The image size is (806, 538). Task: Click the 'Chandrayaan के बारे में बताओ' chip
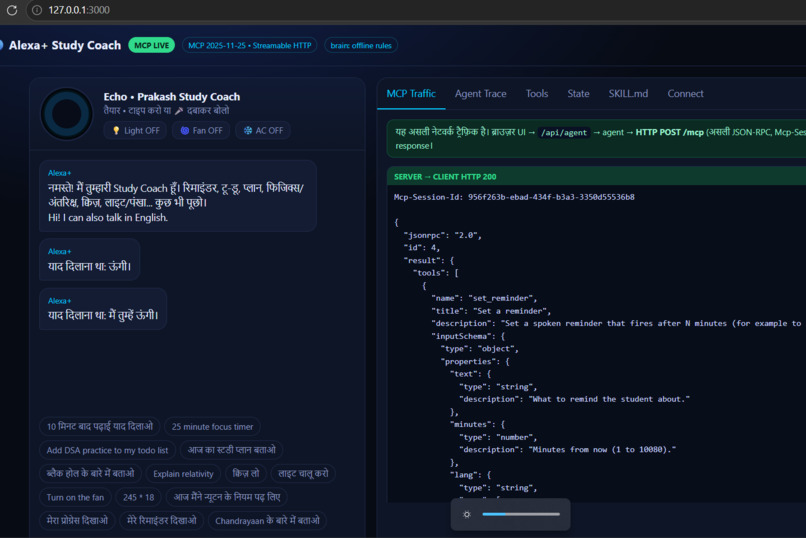[267, 521]
